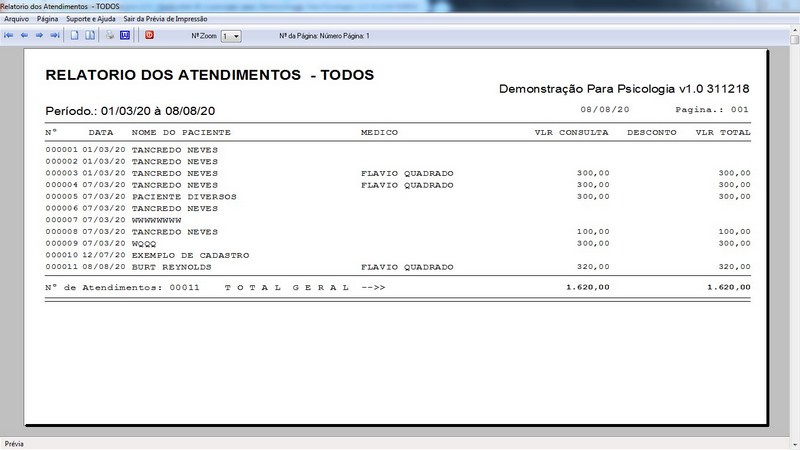Click the previous page arrow

tap(24, 35)
